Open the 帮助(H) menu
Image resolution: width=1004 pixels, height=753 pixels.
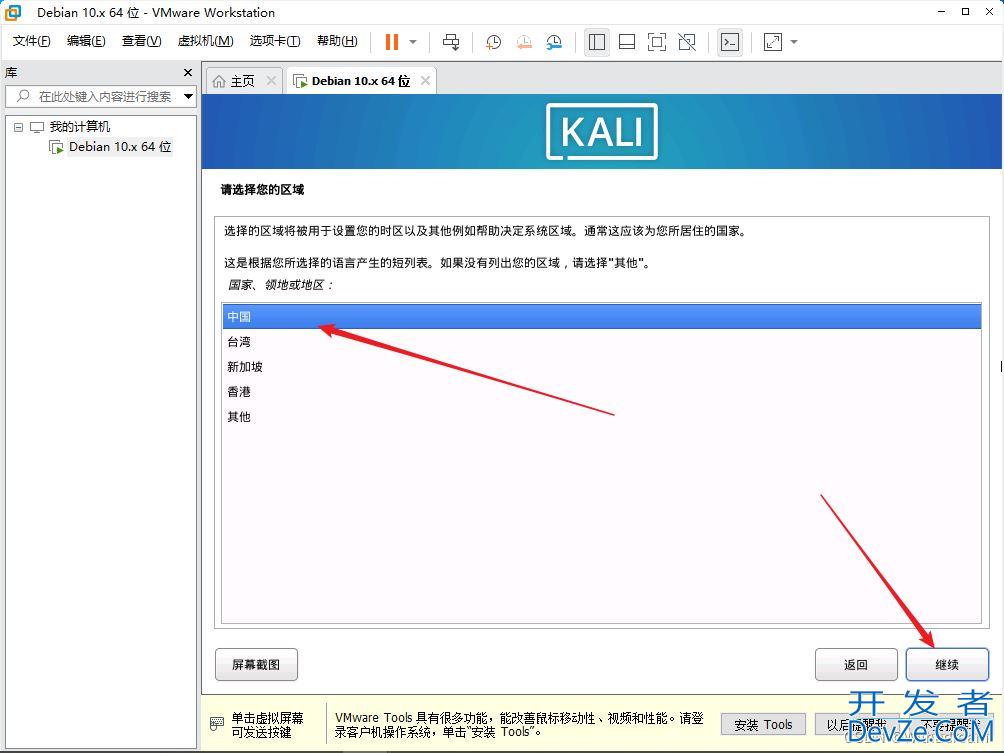click(x=337, y=41)
